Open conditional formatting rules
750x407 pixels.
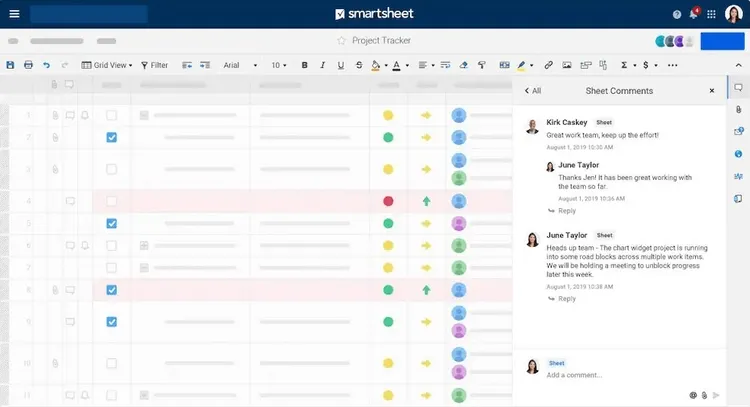tap(504, 65)
